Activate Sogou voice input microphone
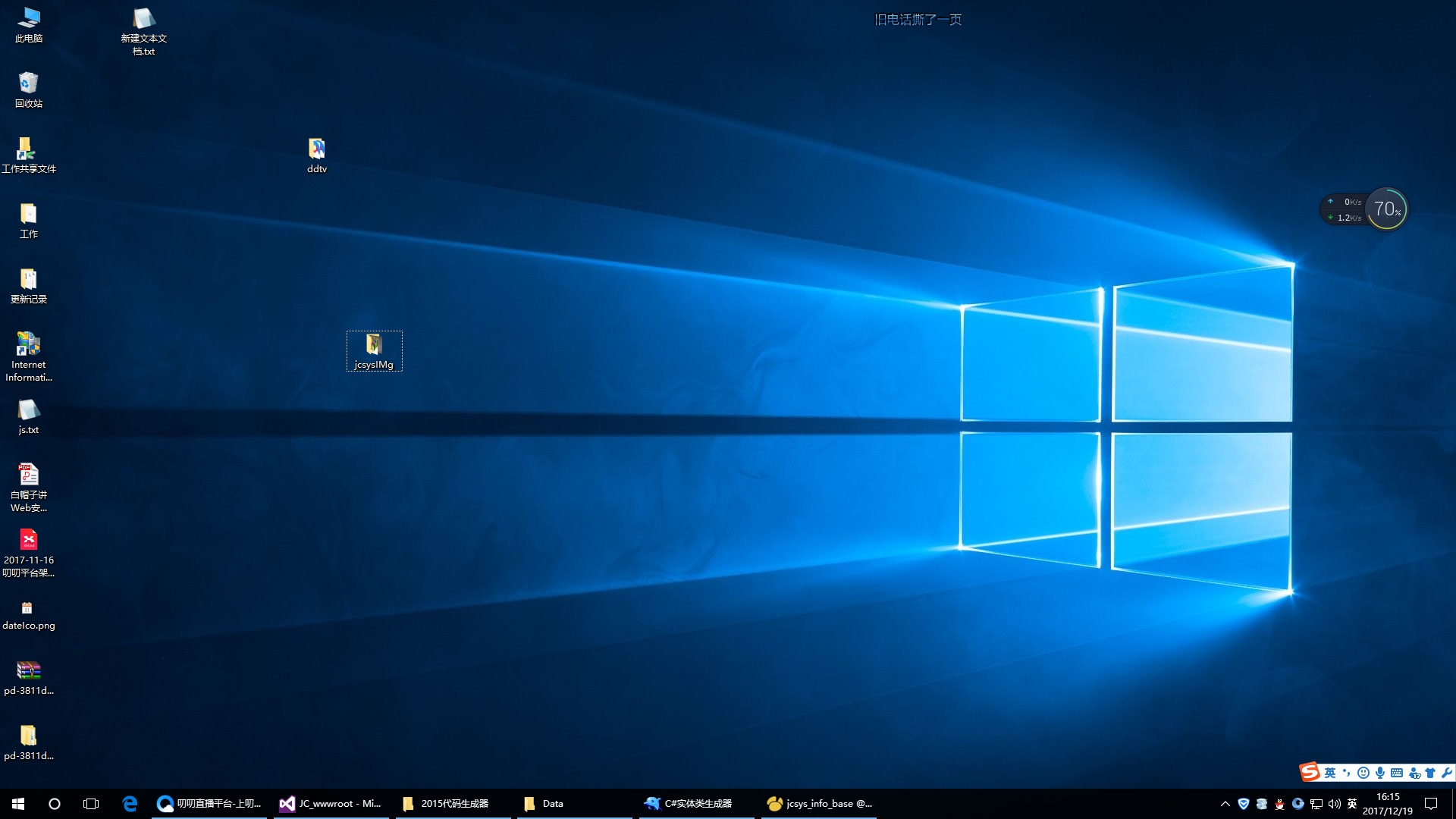 pyautogui.click(x=1380, y=773)
